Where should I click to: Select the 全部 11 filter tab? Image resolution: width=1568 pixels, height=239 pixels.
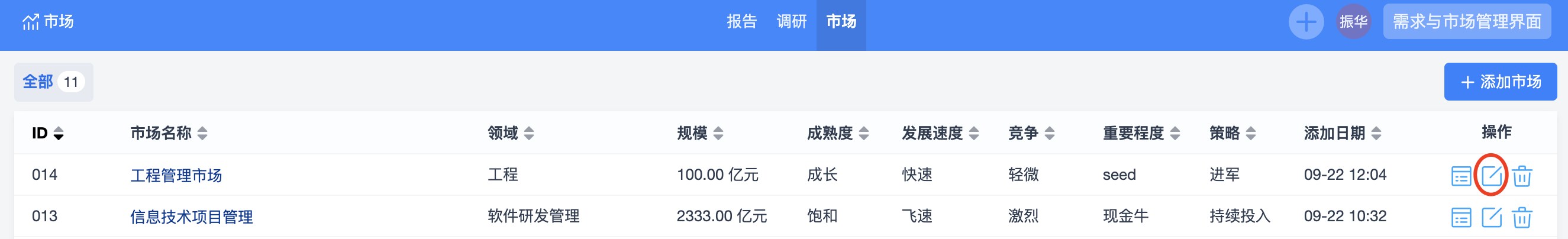tap(54, 82)
